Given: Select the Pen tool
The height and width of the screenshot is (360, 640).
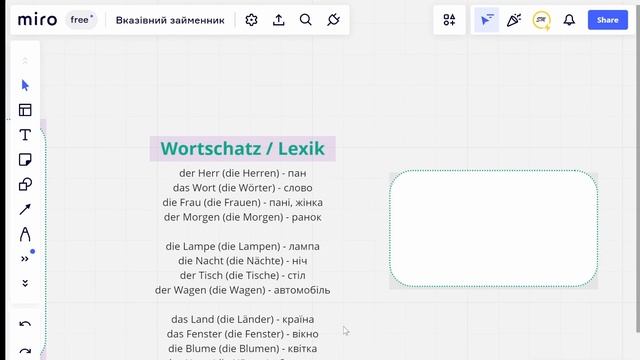Looking at the screenshot, I should click(25, 234).
